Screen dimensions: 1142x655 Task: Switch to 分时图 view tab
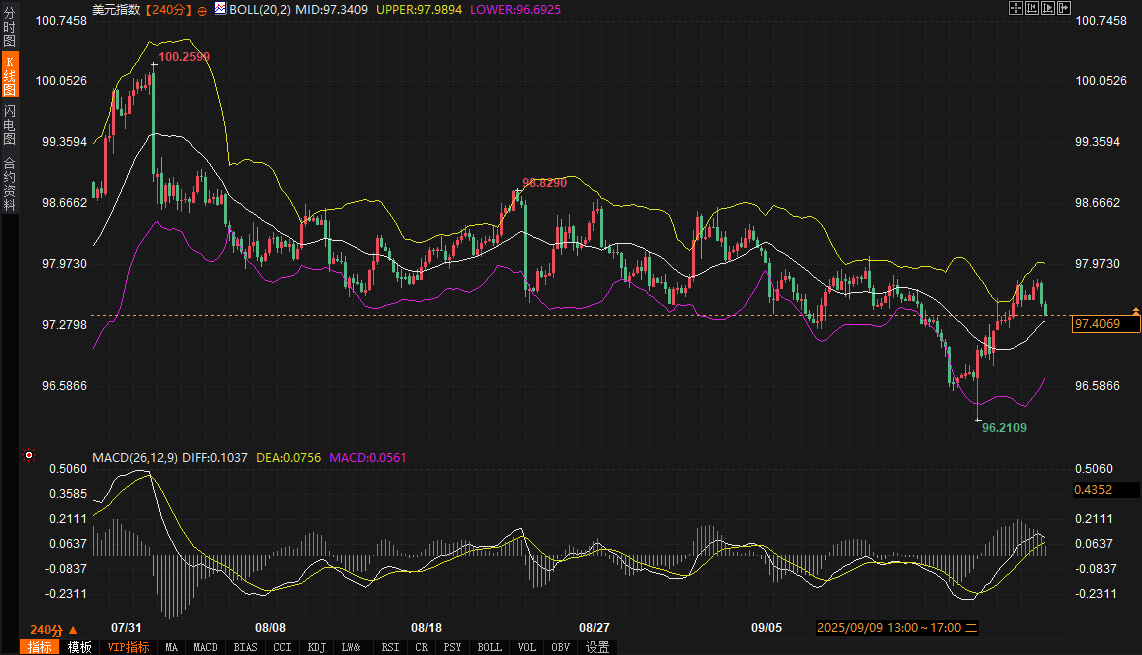[9, 28]
